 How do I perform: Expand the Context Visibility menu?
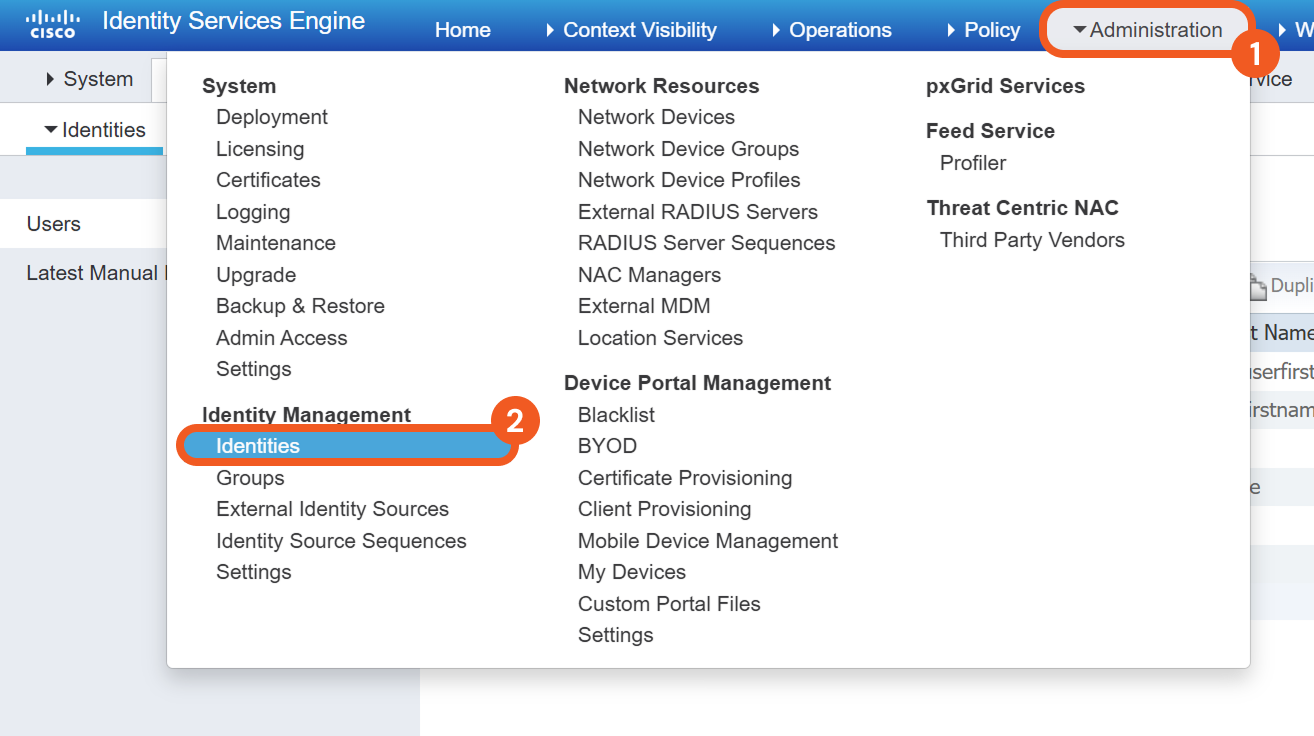(x=631, y=30)
